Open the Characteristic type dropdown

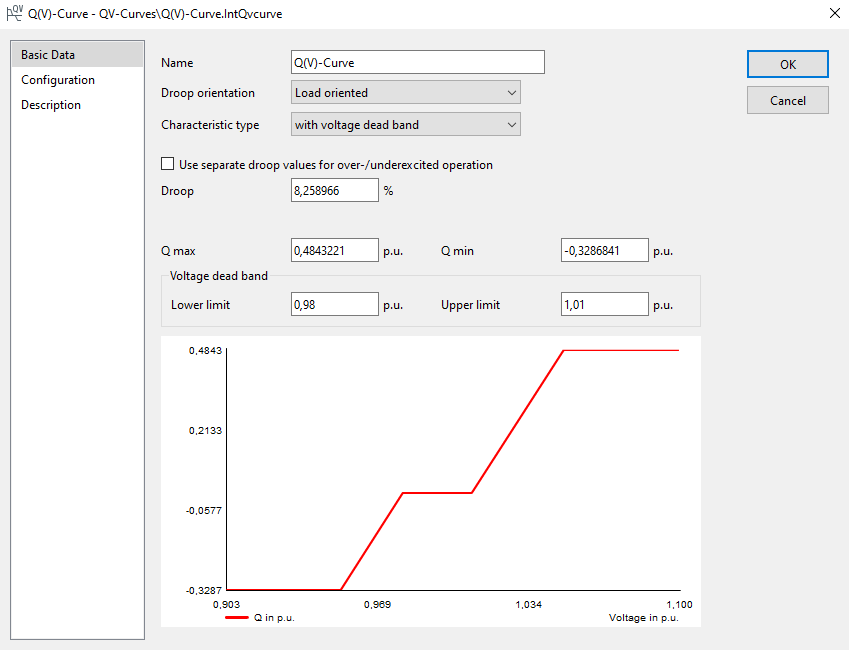click(x=405, y=124)
